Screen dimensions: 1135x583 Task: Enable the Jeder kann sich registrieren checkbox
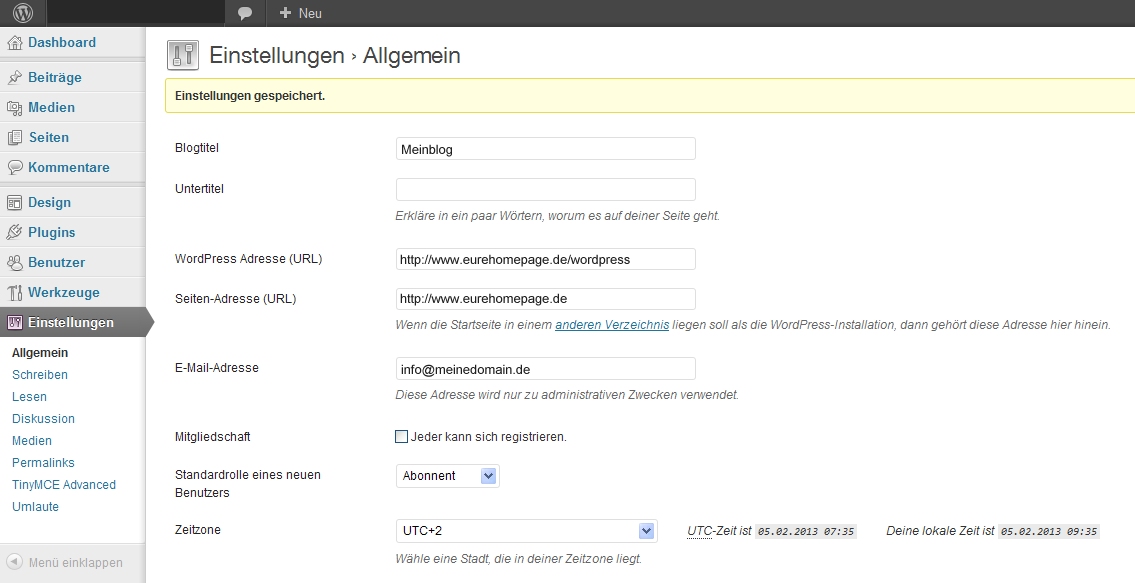(401, 436)
